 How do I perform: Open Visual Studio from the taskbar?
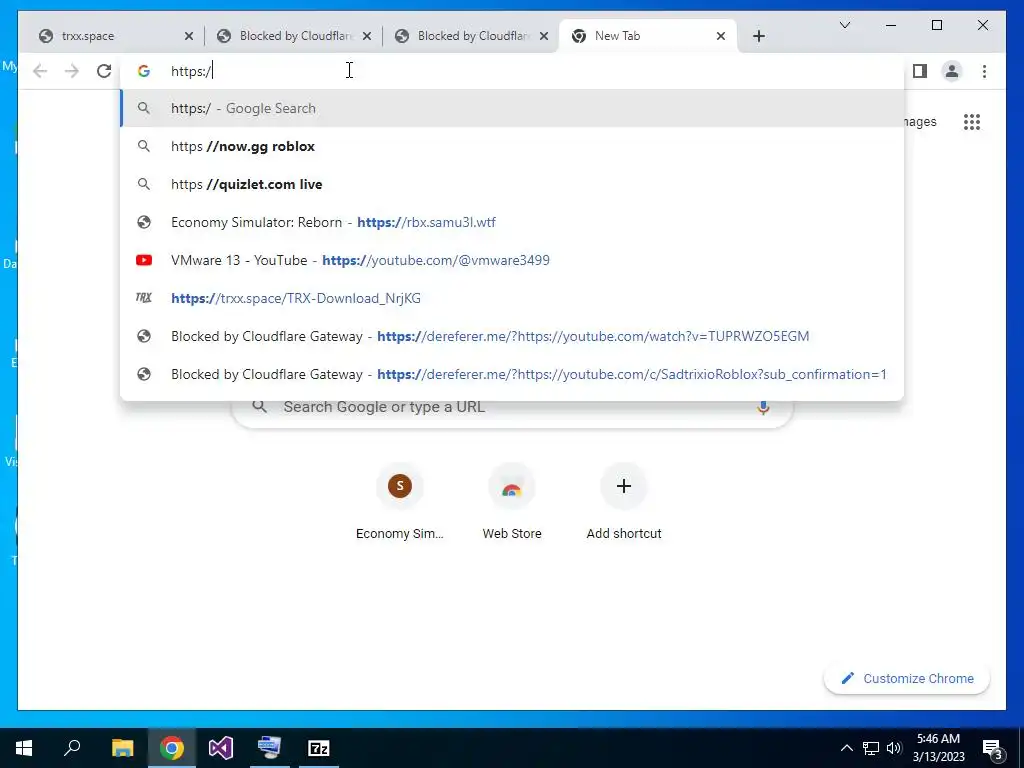click(x=221, y=748)
